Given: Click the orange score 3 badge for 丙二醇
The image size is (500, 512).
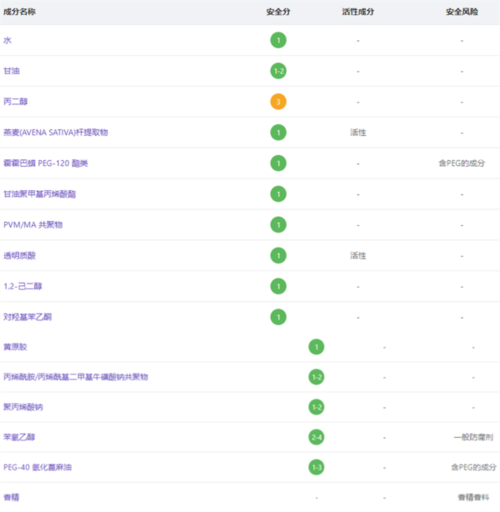Looking at the screenshot, I should click(x=278, y=102).
